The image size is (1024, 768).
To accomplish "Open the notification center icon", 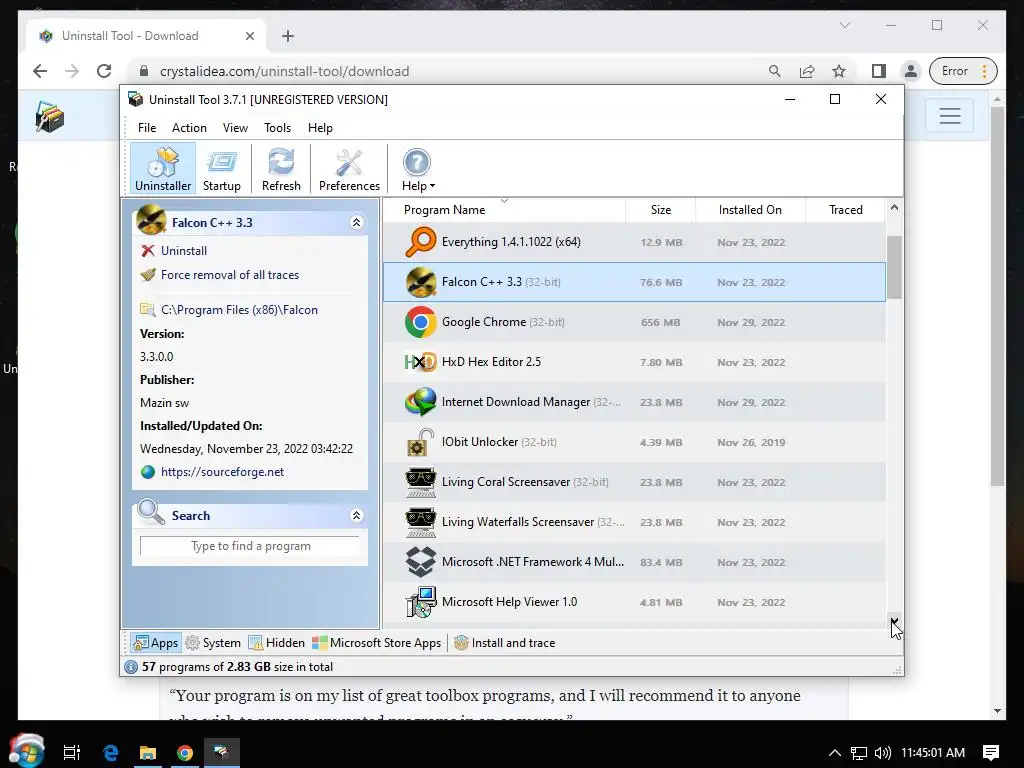I will [x=991, y=753].
